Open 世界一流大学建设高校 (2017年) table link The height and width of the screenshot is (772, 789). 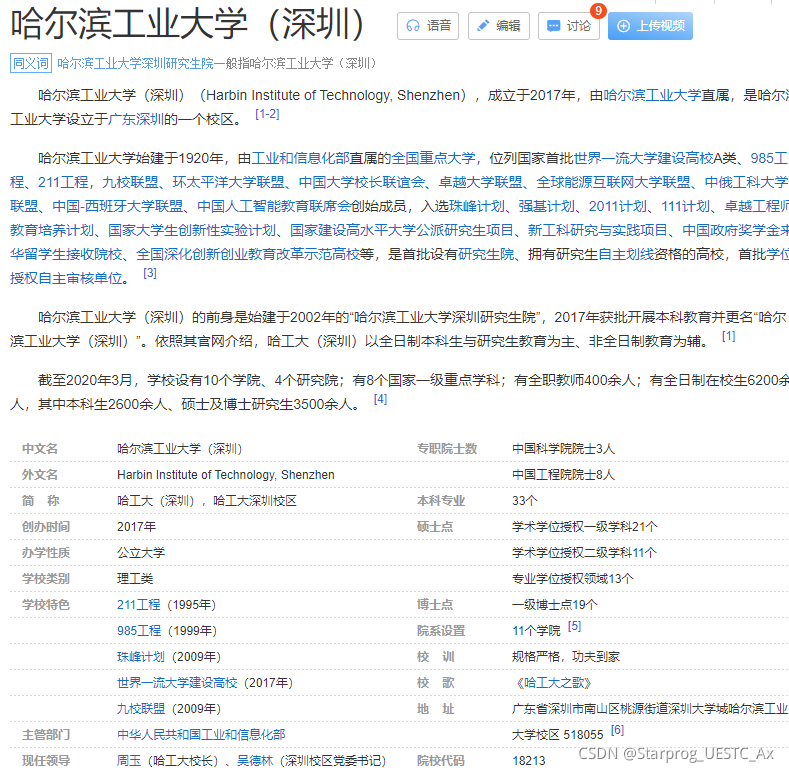pyautogui.click(x=177, y=683)
